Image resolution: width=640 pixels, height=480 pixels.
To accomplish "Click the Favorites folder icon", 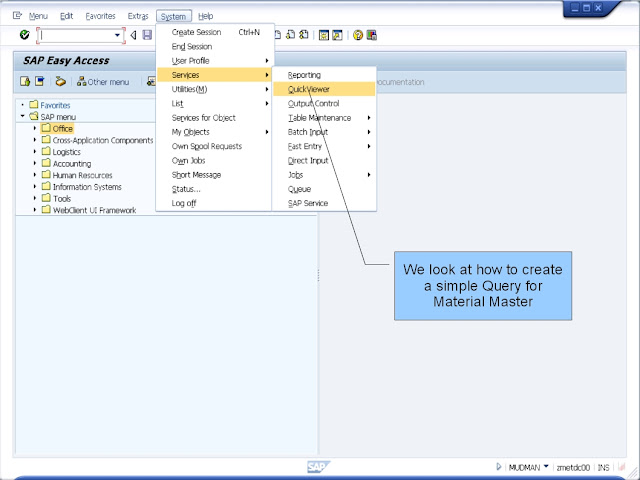I will pos(34,104).
